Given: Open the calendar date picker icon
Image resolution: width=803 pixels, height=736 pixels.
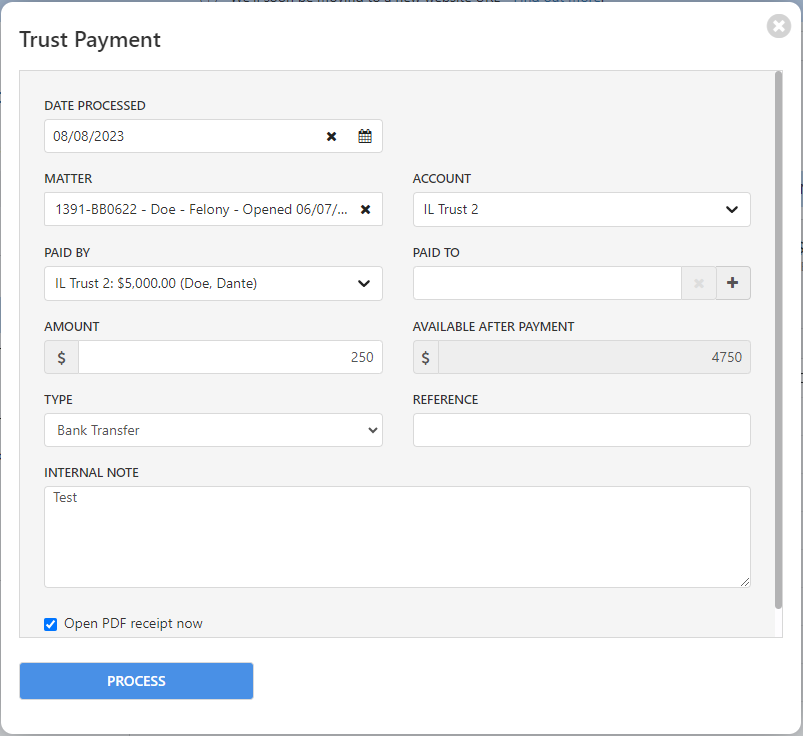Looking at the screenshot, I should tap(364, 136).
